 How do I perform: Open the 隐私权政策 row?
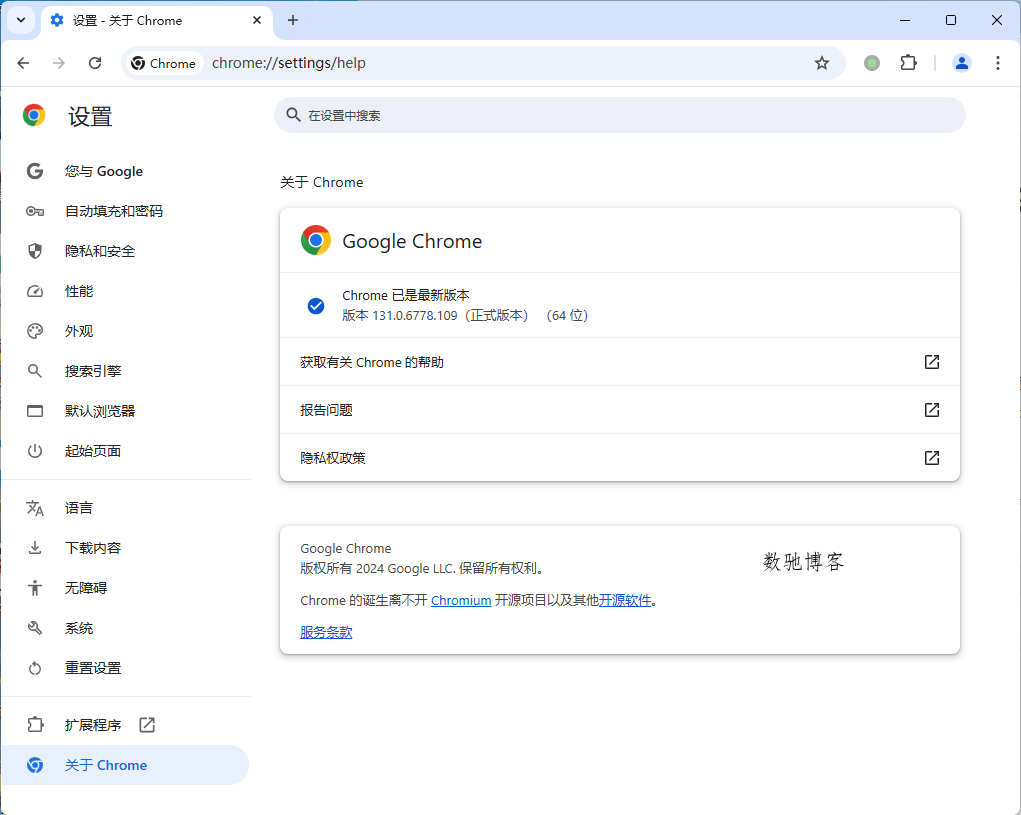620,458
